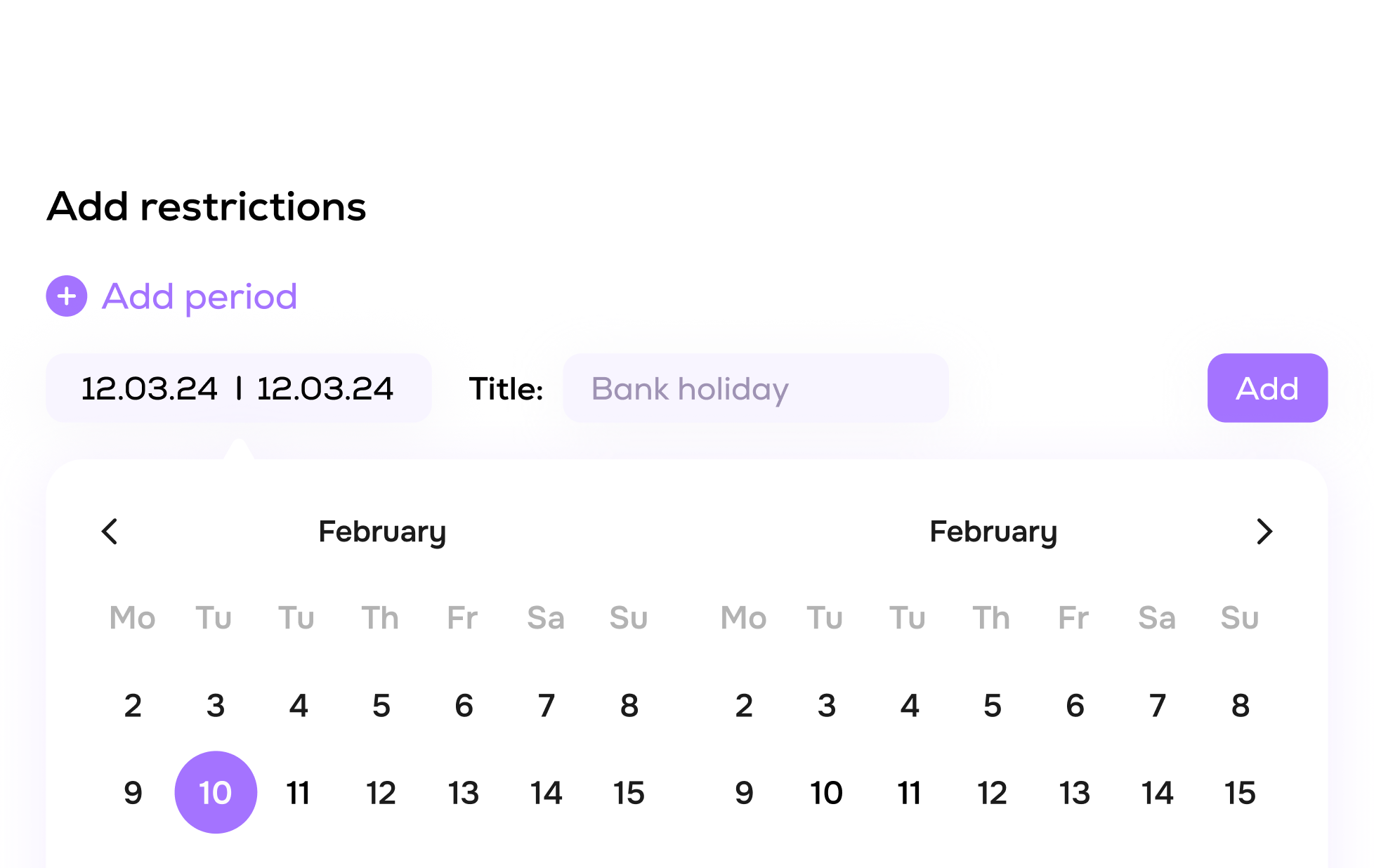The width and height of the screenshot is (1374, 868).
Task: Select day 12 in the right calendar
Action: tap(992, 793)
